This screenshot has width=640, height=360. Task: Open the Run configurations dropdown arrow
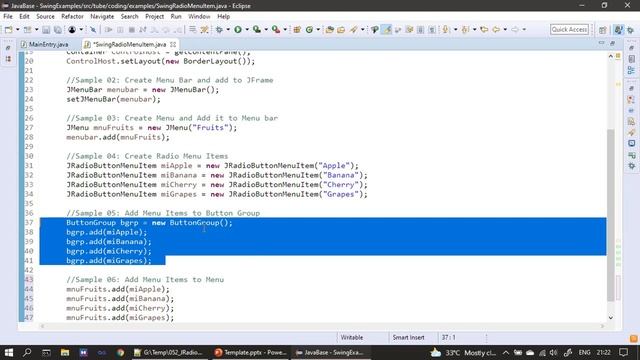(247, 30)
